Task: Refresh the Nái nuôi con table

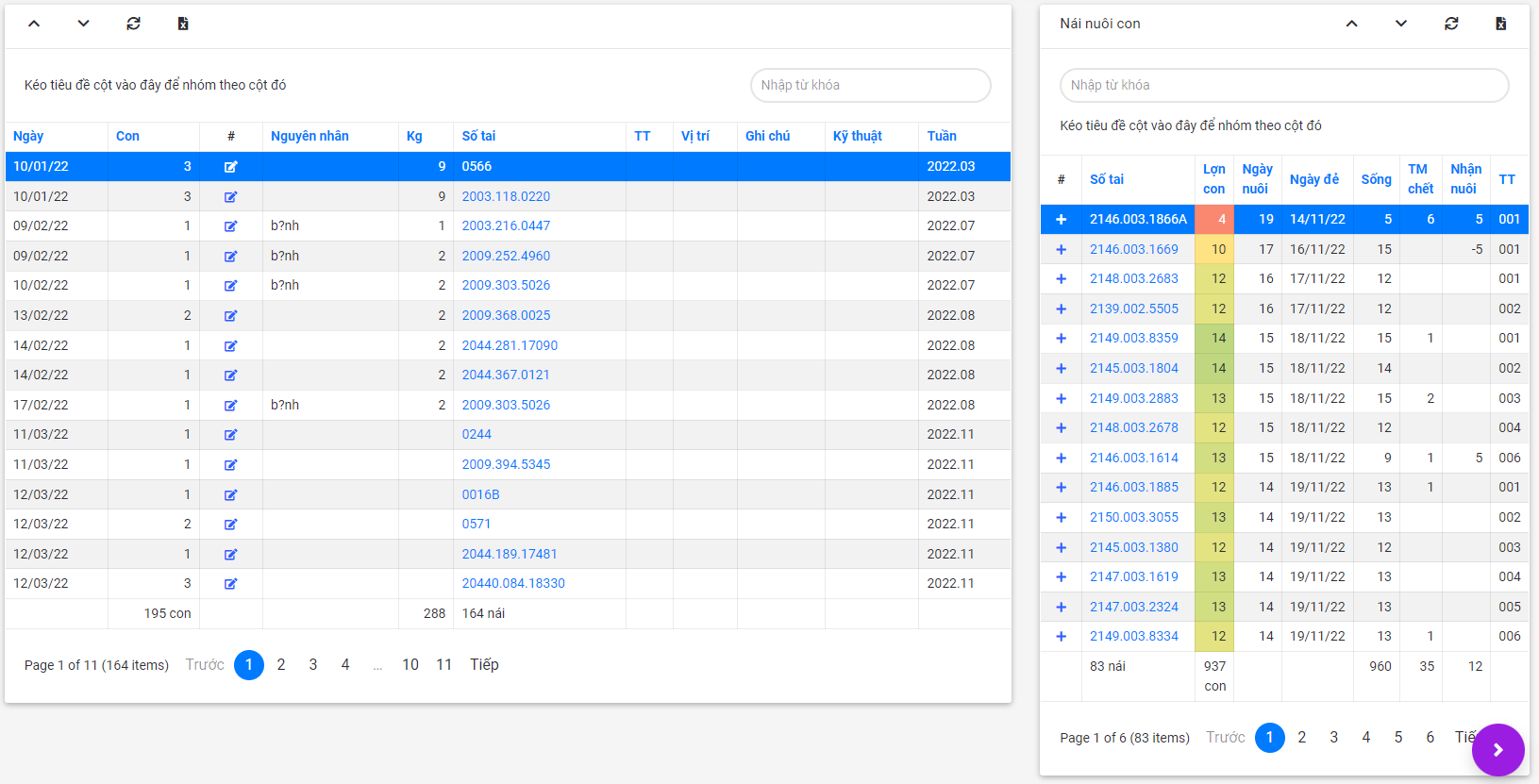Action: tap(1451, 24)
